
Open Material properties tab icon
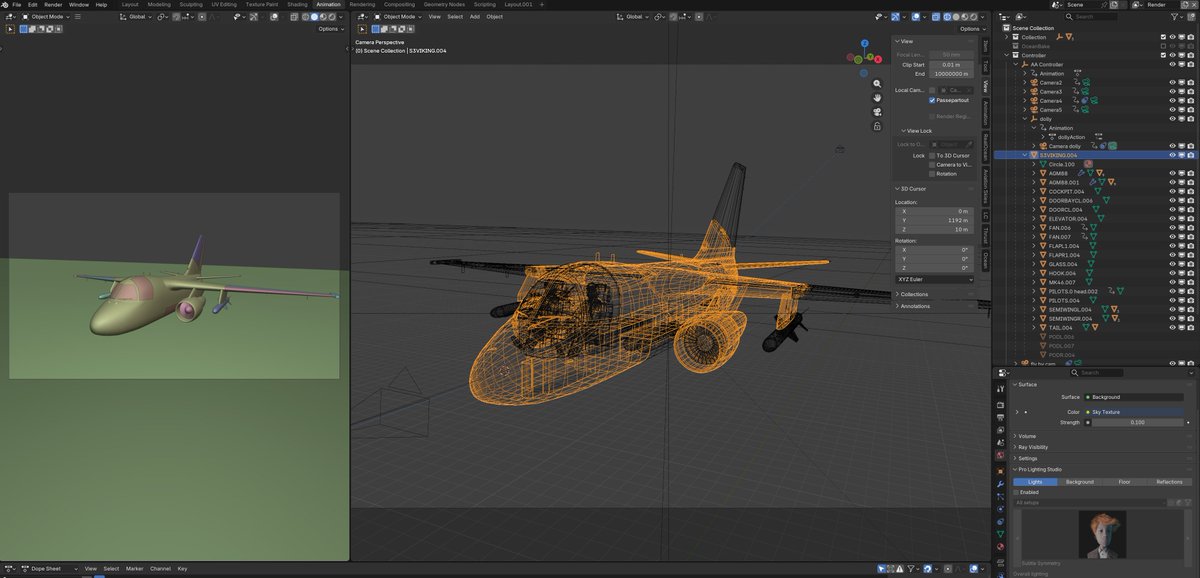click(1000, 546)
